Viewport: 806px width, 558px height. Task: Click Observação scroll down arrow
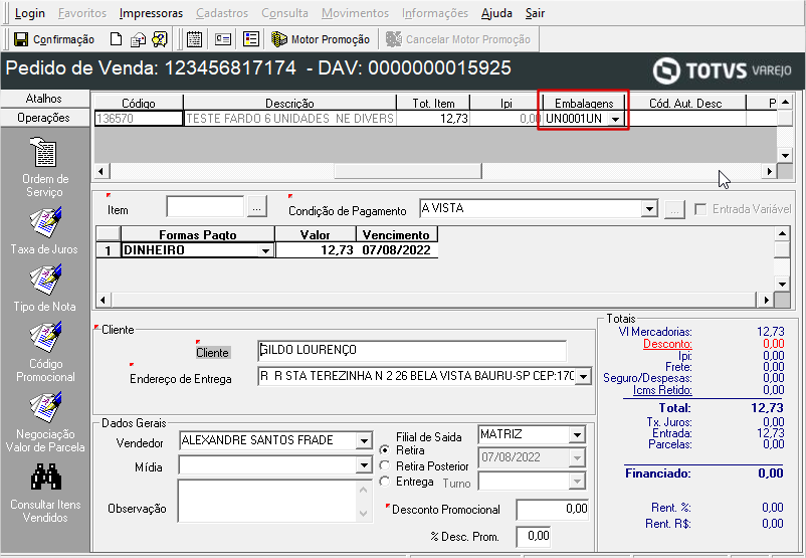[x=363, y=513]
